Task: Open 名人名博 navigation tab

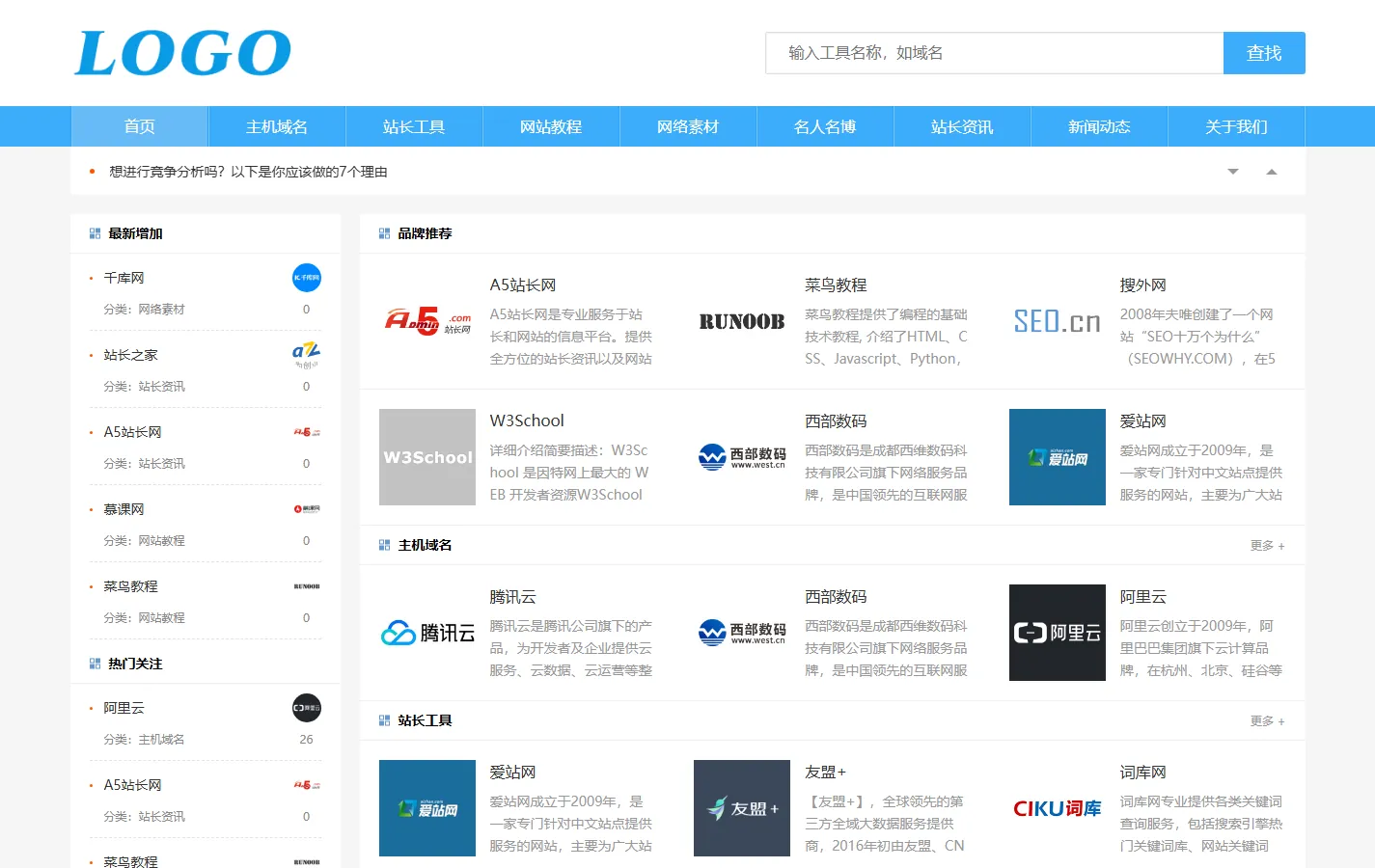Action: tap(825, 126)
